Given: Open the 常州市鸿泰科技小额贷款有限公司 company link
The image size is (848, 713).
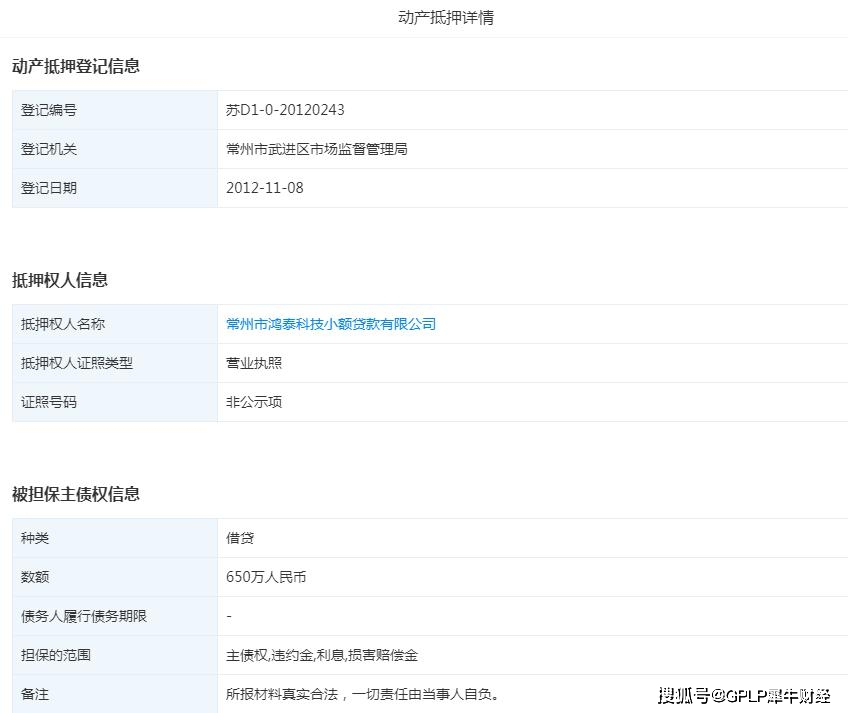Looking at the screenshot, I should coord(330,324).
